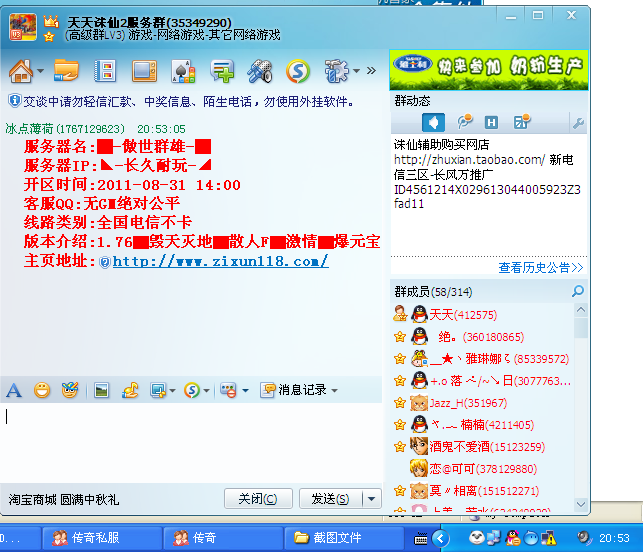The width and height of the screenshot is (643, 552).
Task: Switch to 传奇私服 taskbar window
Action: point(102,537)
